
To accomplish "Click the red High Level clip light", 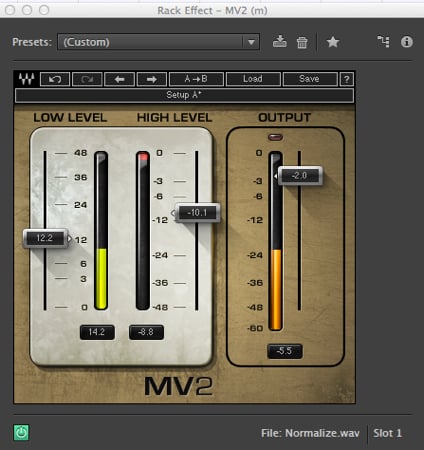I will pyautogui.click(x=143, y=156).
